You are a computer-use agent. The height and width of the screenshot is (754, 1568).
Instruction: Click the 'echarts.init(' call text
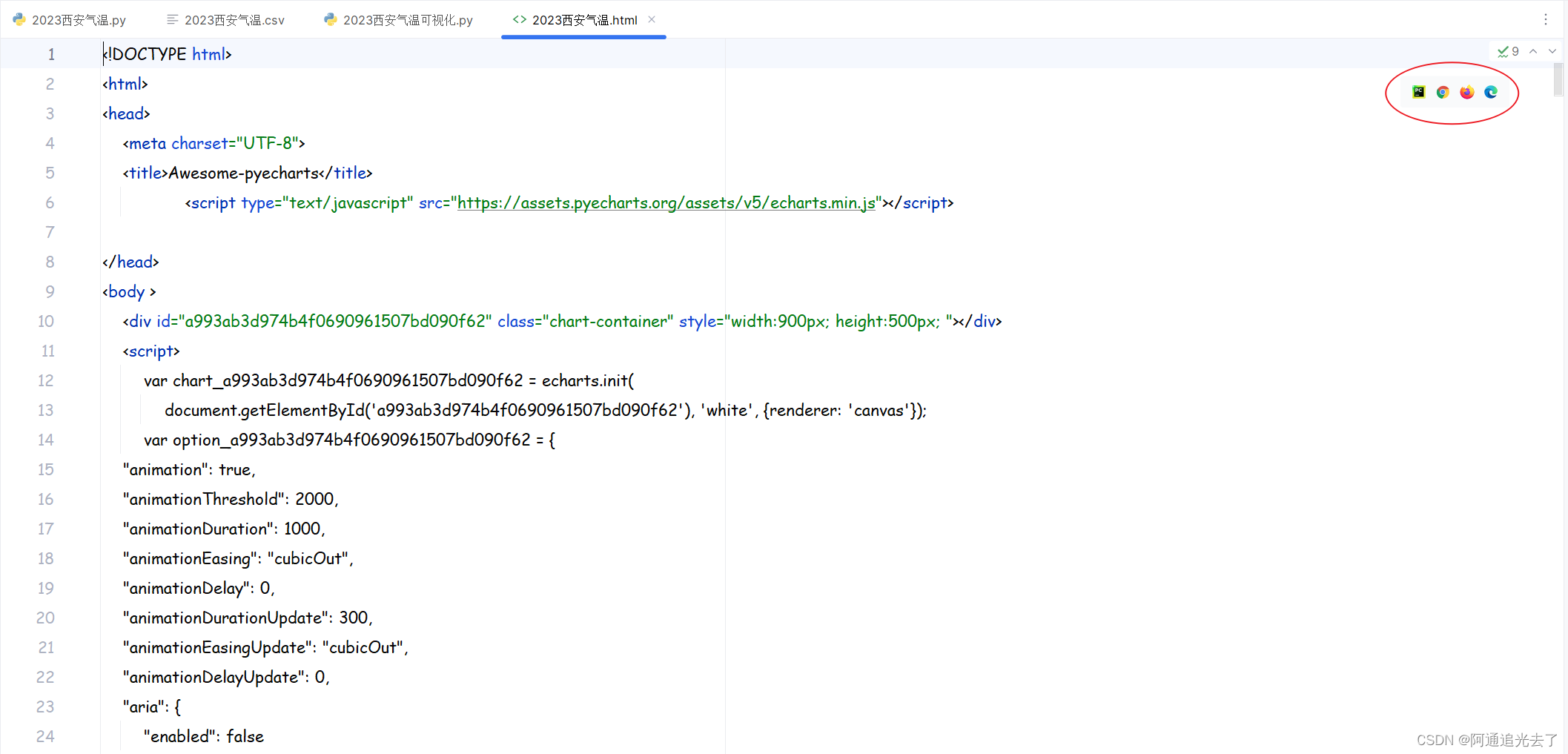click(x=588, y=381)
